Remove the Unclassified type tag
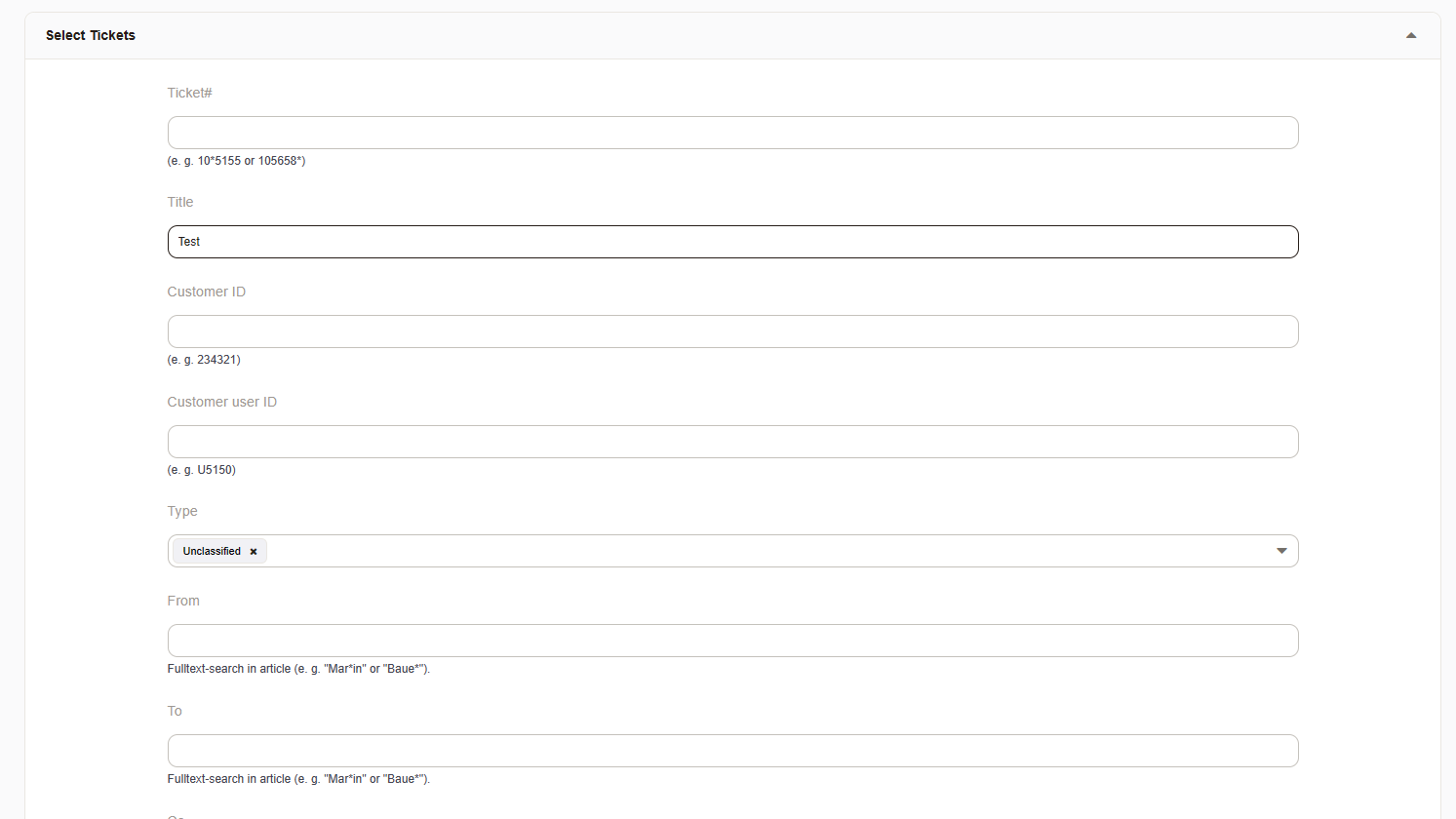Screen dimensions: 1456x819 tap(254, 552)
